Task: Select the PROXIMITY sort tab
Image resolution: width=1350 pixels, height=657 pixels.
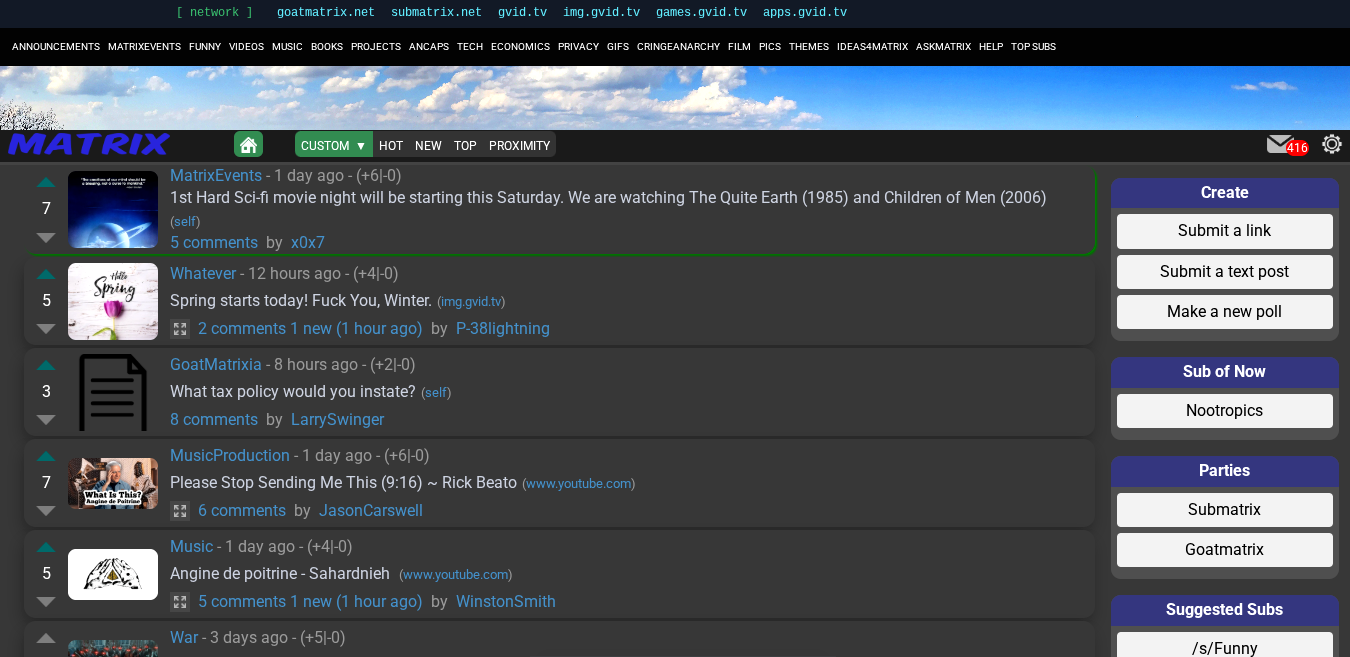Action: pyautogui.click(x=519, y=145)
